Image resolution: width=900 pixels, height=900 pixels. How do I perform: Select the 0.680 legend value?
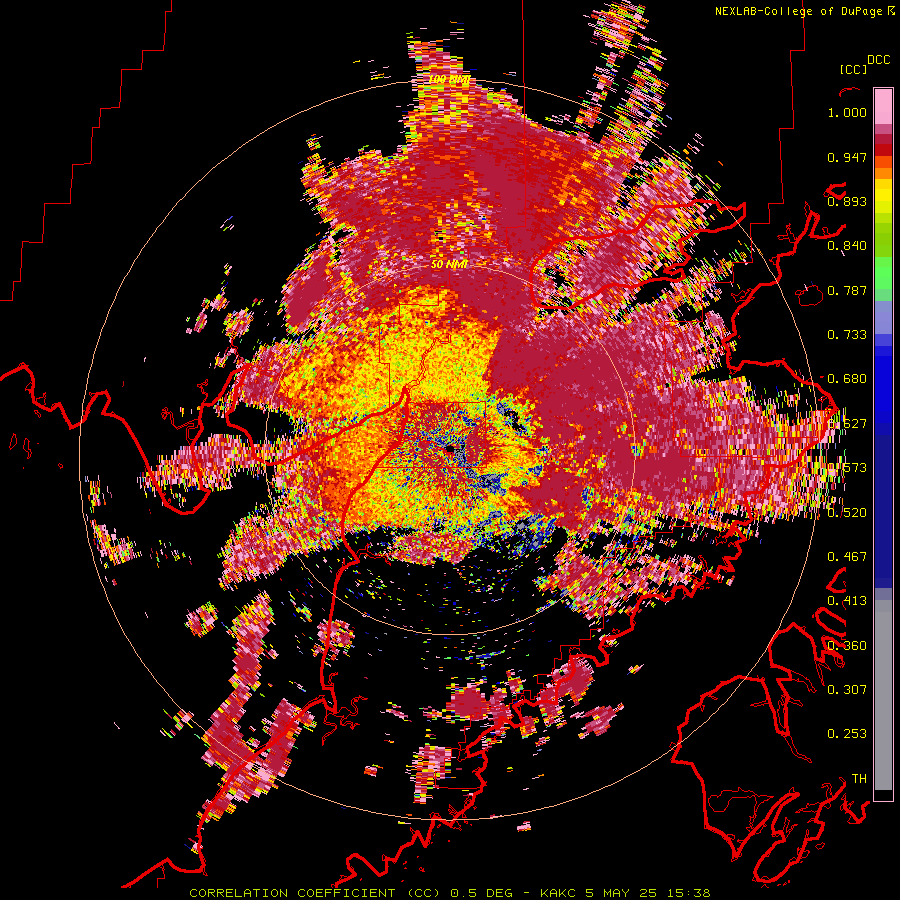[847, 379]
